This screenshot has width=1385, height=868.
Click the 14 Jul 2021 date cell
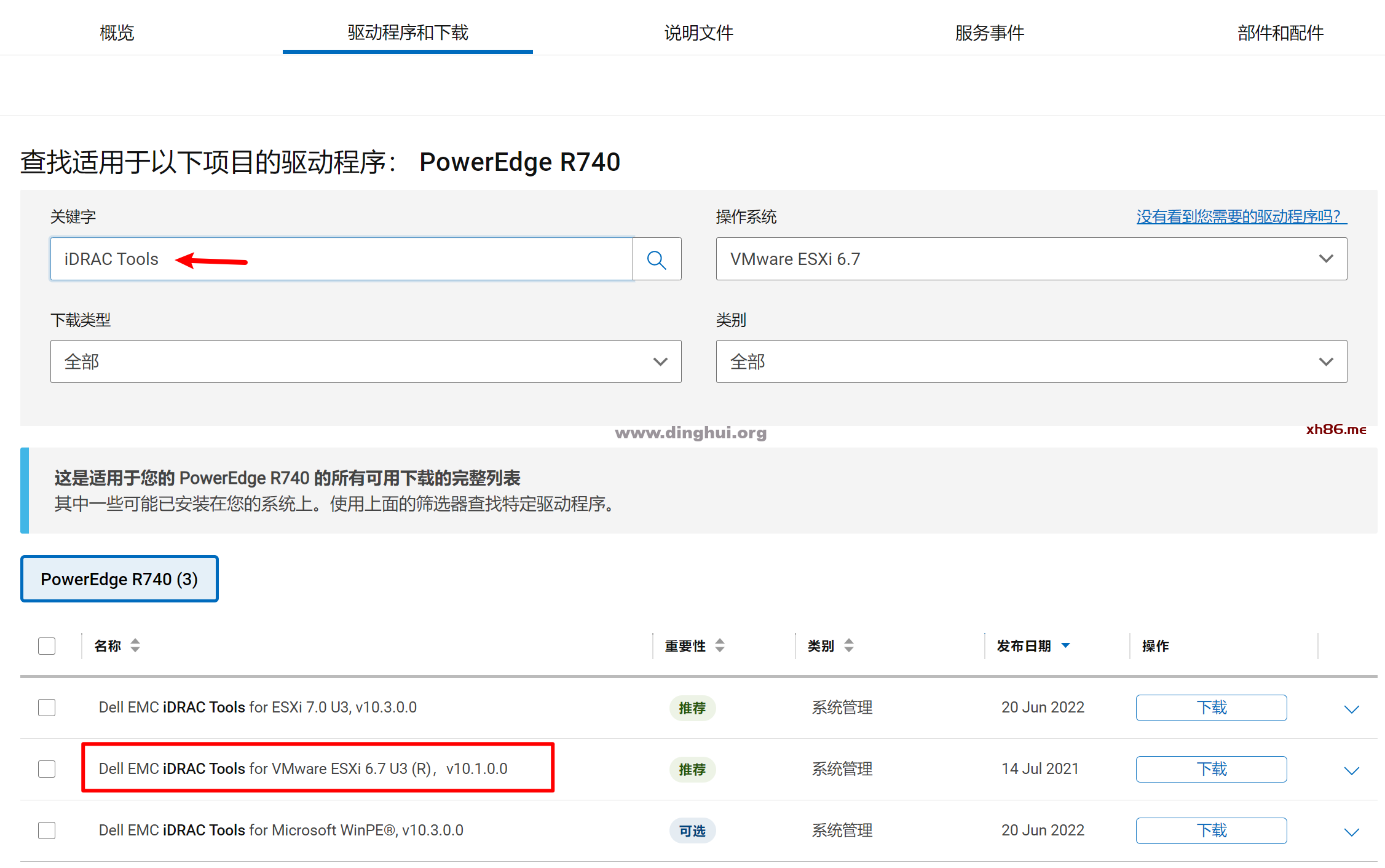click(1040, 768)
